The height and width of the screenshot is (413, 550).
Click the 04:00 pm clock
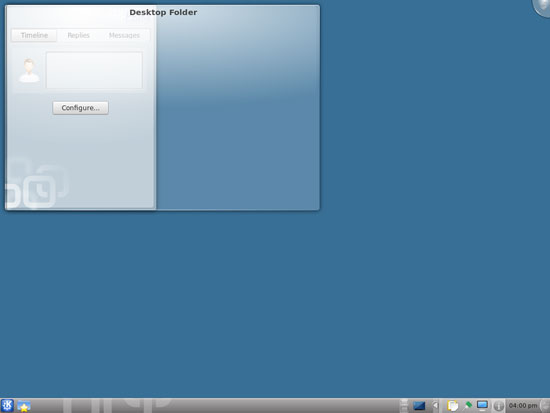[523, 406]
